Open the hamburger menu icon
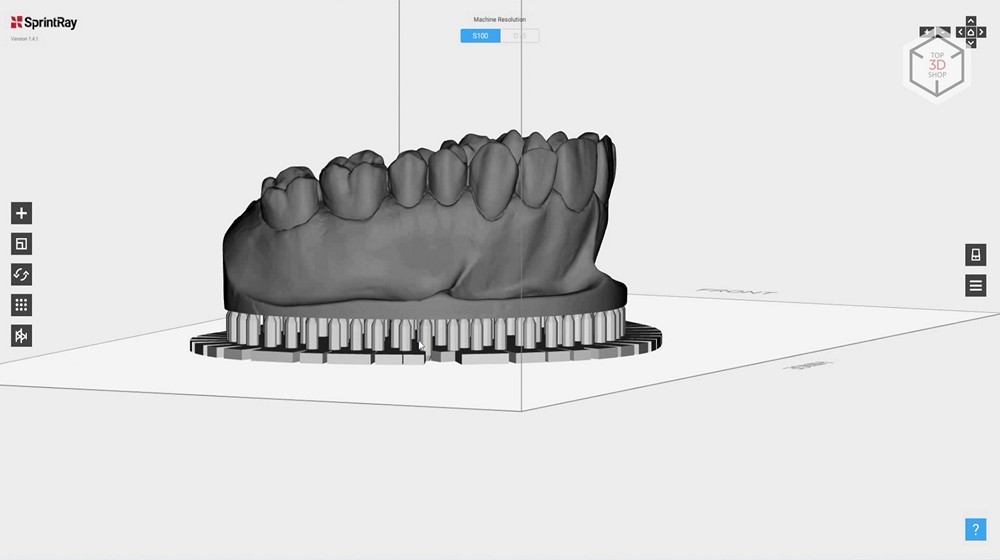This screenshot has width=1000, height=560. click(x=975, y=285)
